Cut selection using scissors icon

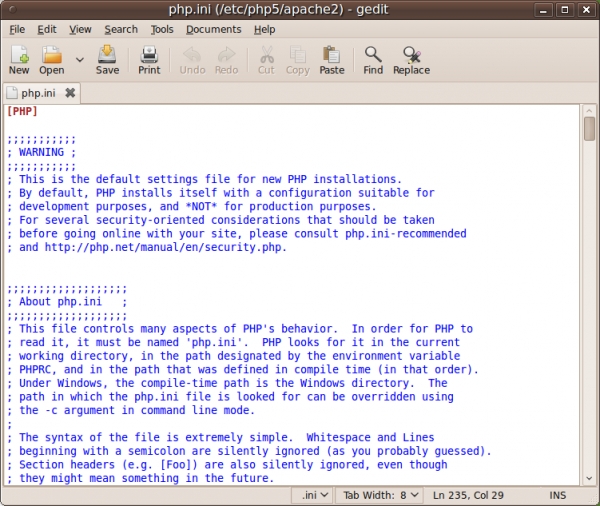(x=266, y=60)
